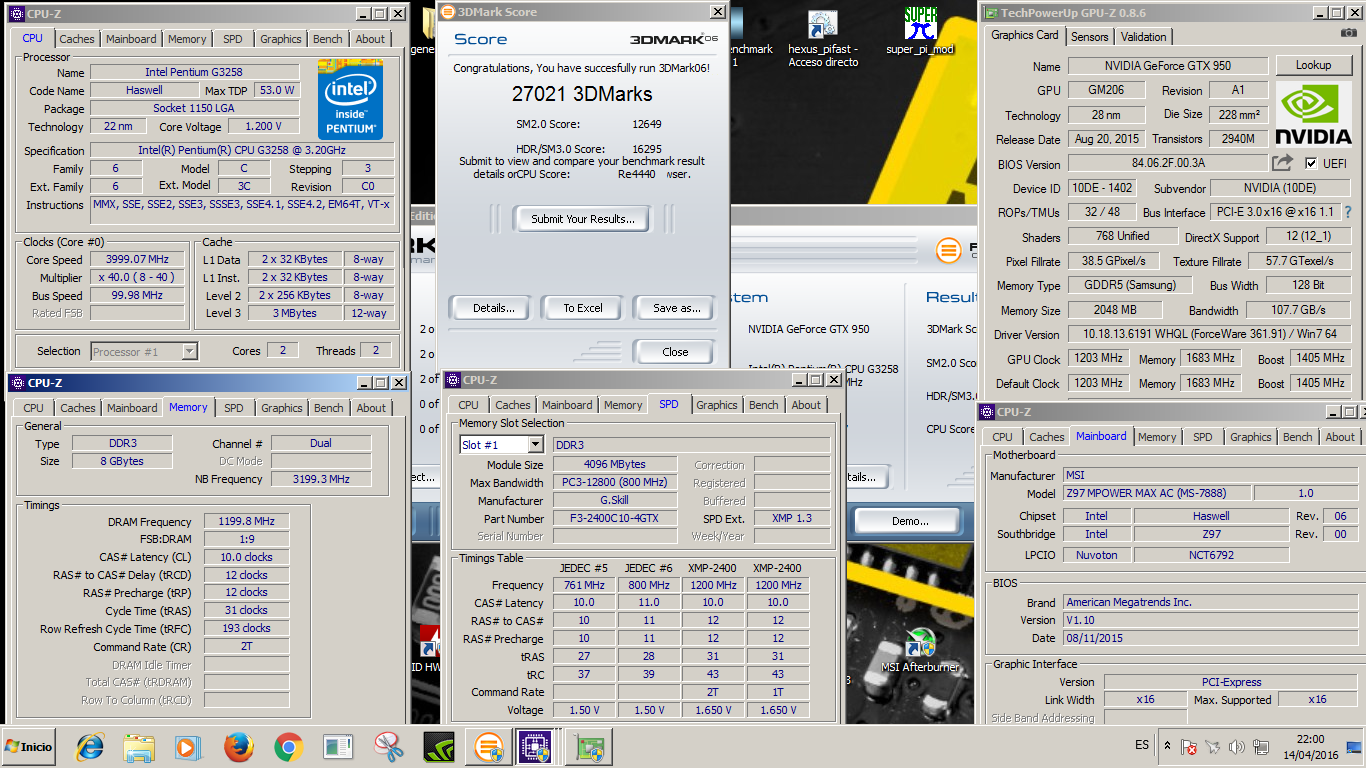Image resolution: width=1366 pixels, height=768 pixels.
Task: Open SPD tab in CPU-Z Memory window
Action: (234, 408)
